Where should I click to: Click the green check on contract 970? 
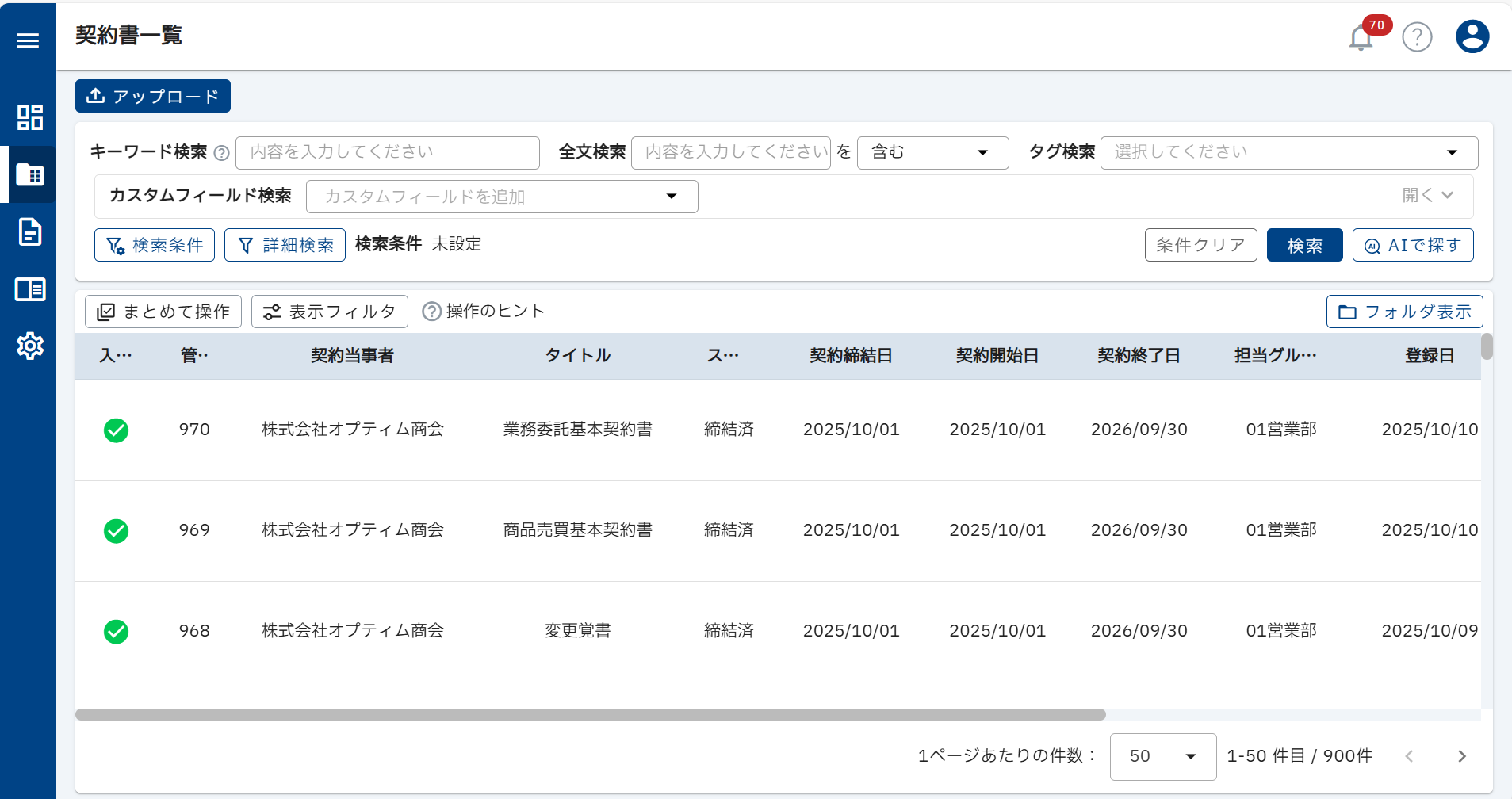pyautogui.click(x=117, y=430)
